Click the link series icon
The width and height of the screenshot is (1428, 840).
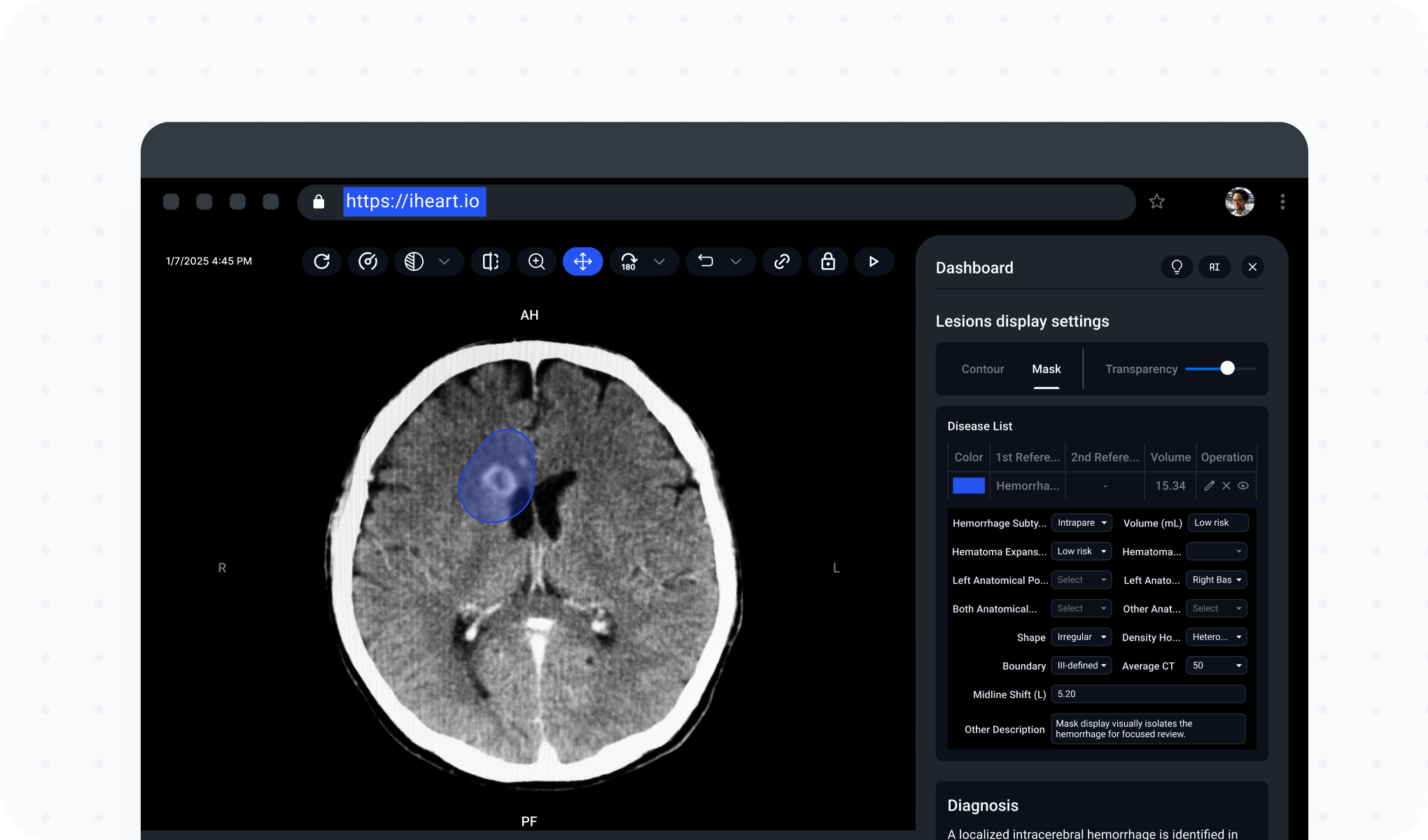point(782,262)
